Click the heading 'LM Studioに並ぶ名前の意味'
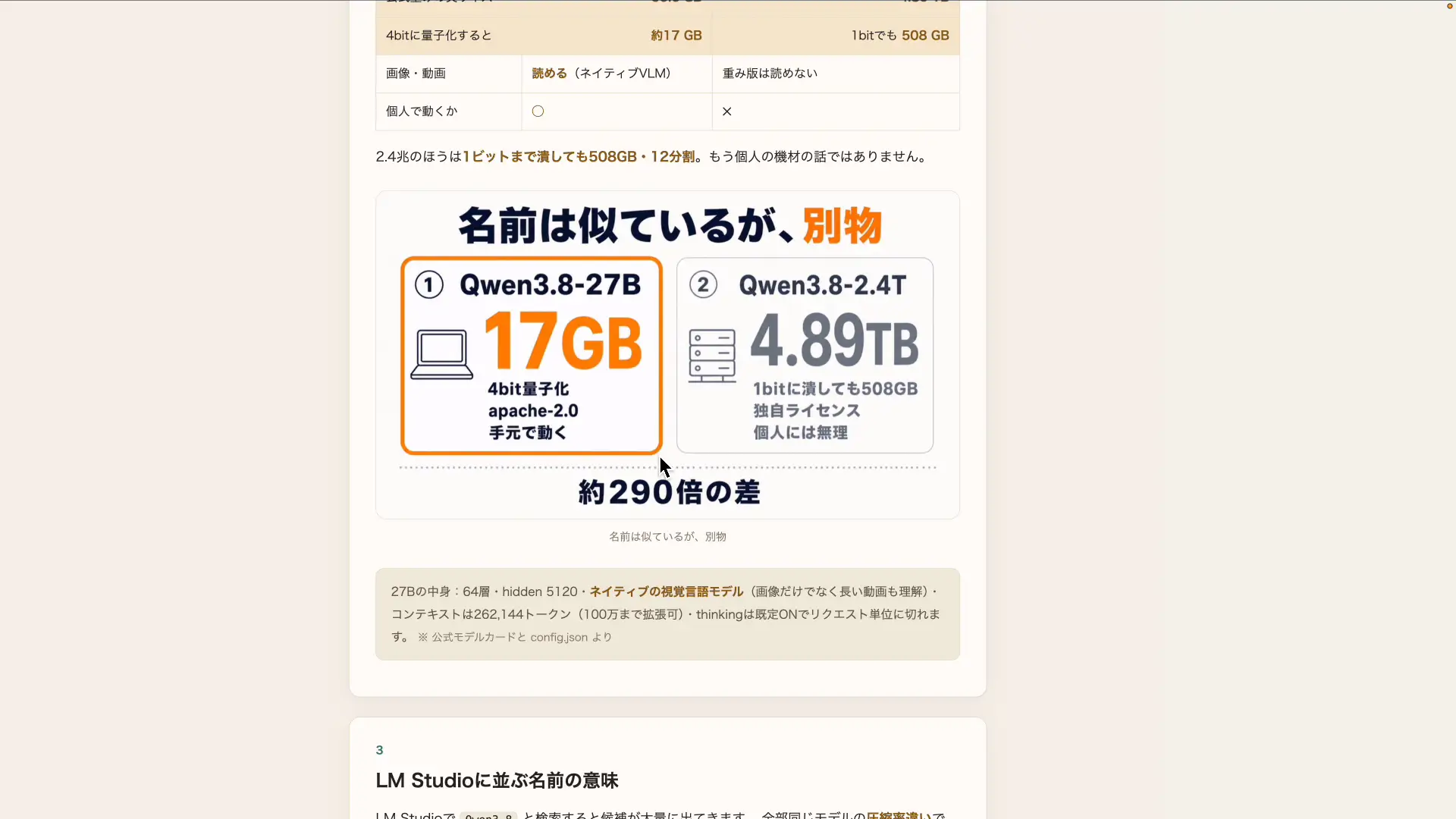 (497, 780)
